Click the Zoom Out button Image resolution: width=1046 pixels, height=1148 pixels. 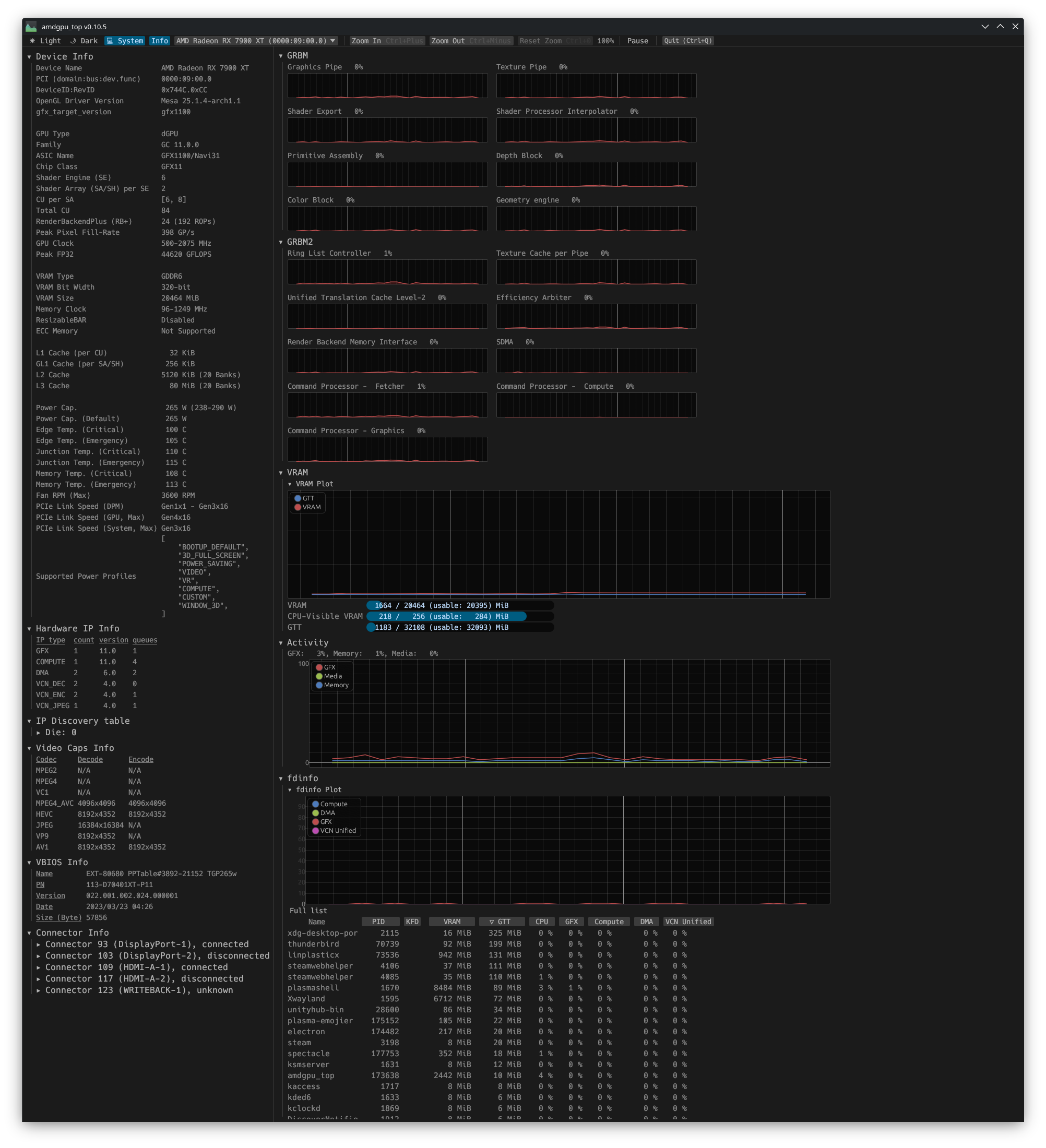[x=471, y=41]
